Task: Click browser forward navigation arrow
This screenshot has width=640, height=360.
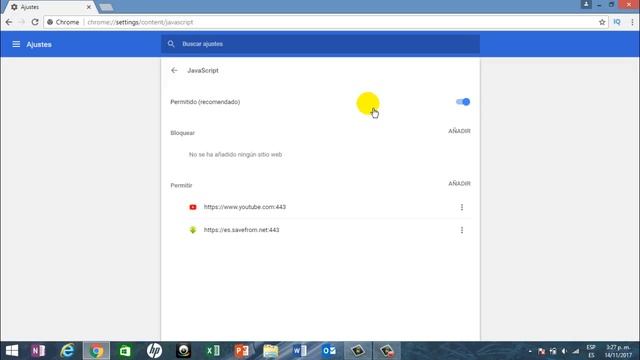Action: click(22, 22)
